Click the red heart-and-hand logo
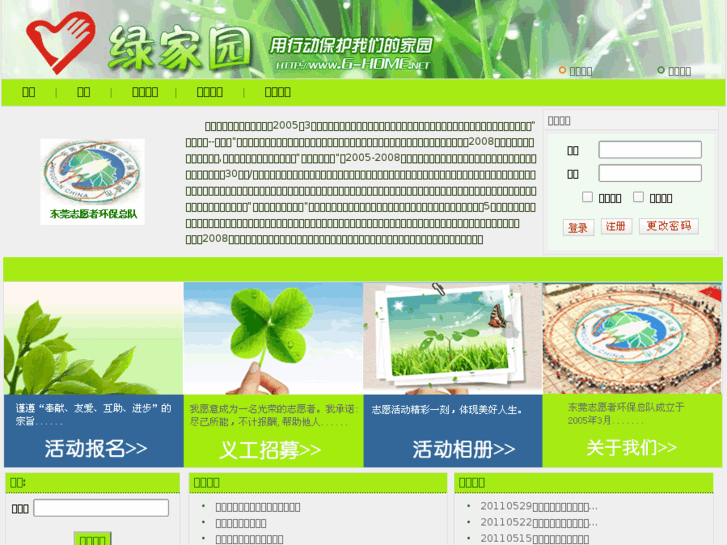Screen dimensions: 727x545 coord(61,42)
